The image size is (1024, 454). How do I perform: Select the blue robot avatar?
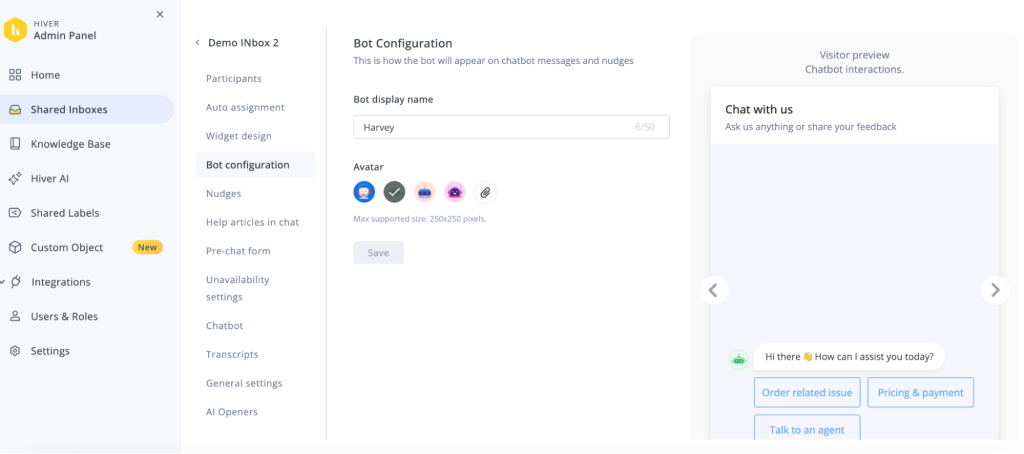coord(364,191)
